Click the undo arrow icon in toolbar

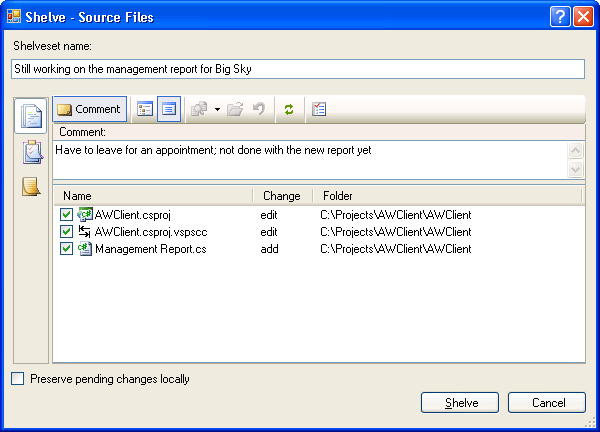click(x=259, y=109)
